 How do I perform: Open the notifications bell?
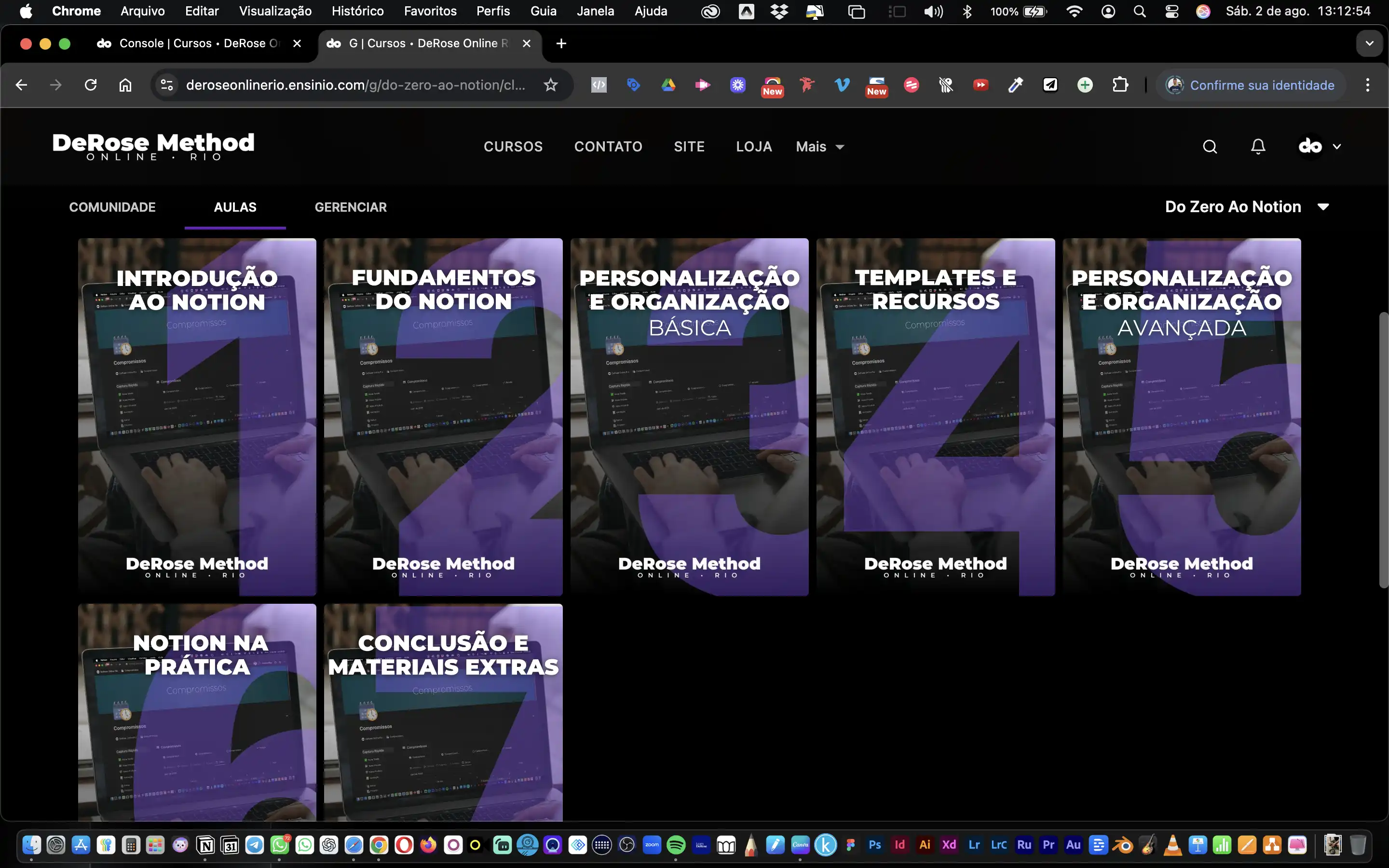[x=1257, y=147]
